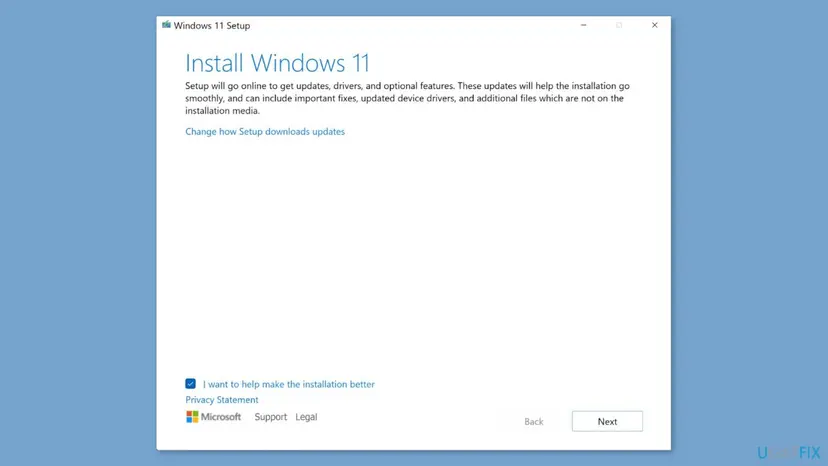
Task: Click the Next button
Action: coord(607,421)
